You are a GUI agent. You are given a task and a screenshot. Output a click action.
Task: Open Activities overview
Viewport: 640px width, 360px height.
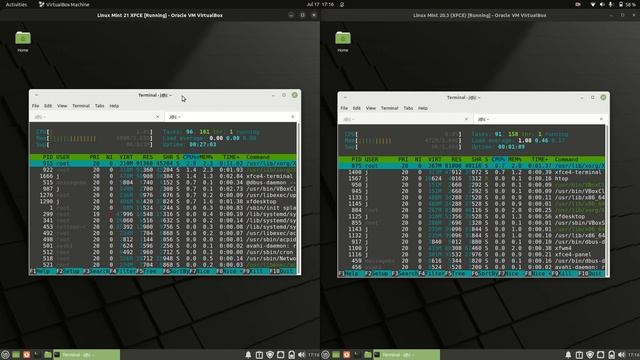(x=16, y=4)
